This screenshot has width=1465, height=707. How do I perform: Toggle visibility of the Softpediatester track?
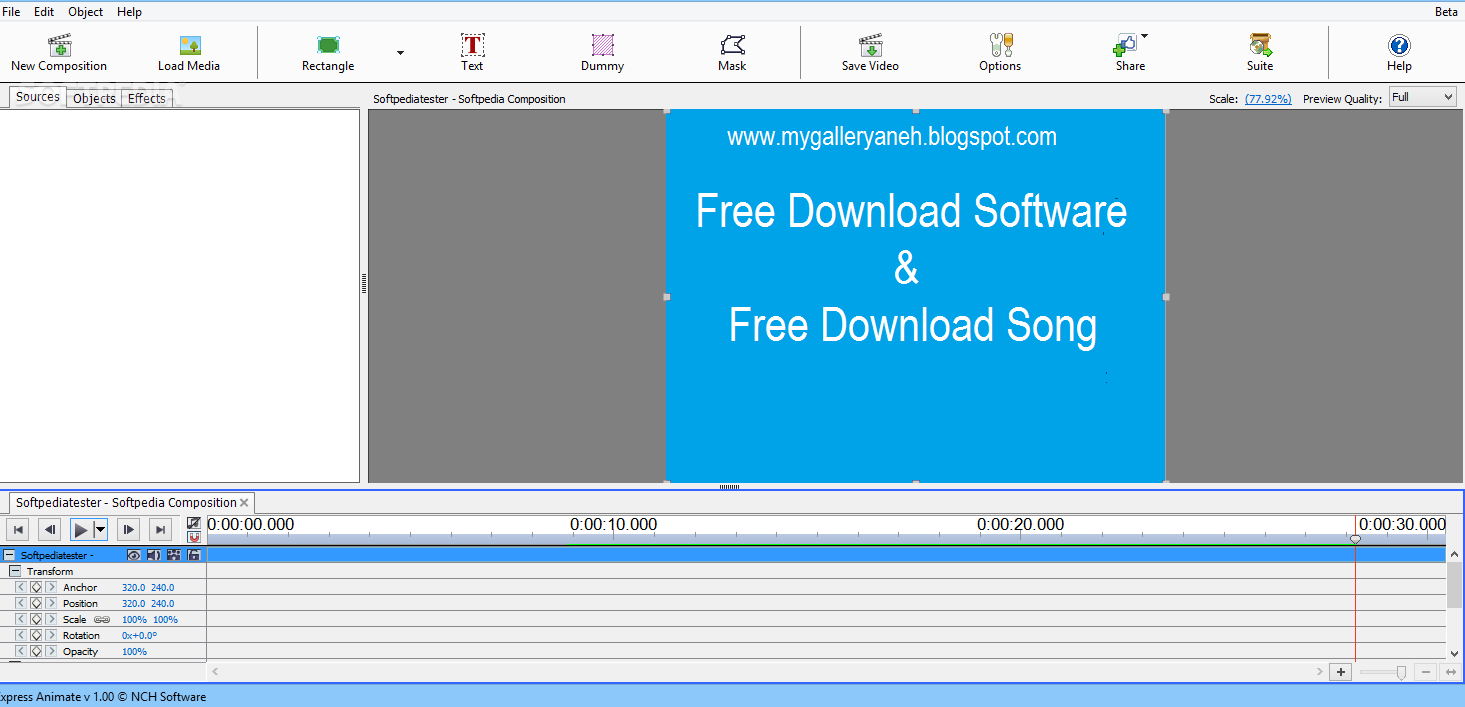[x=134, y=555]
